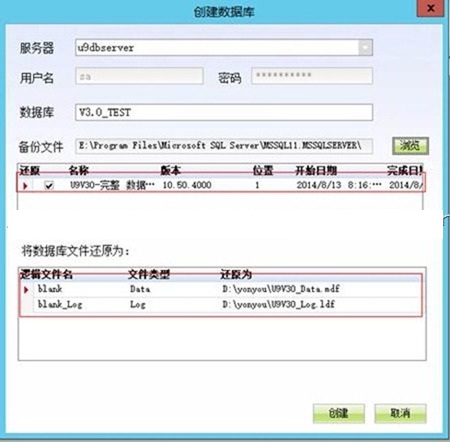Click the masked password field
The height and width of the screenshot is (442, 450).
(312, 76)
